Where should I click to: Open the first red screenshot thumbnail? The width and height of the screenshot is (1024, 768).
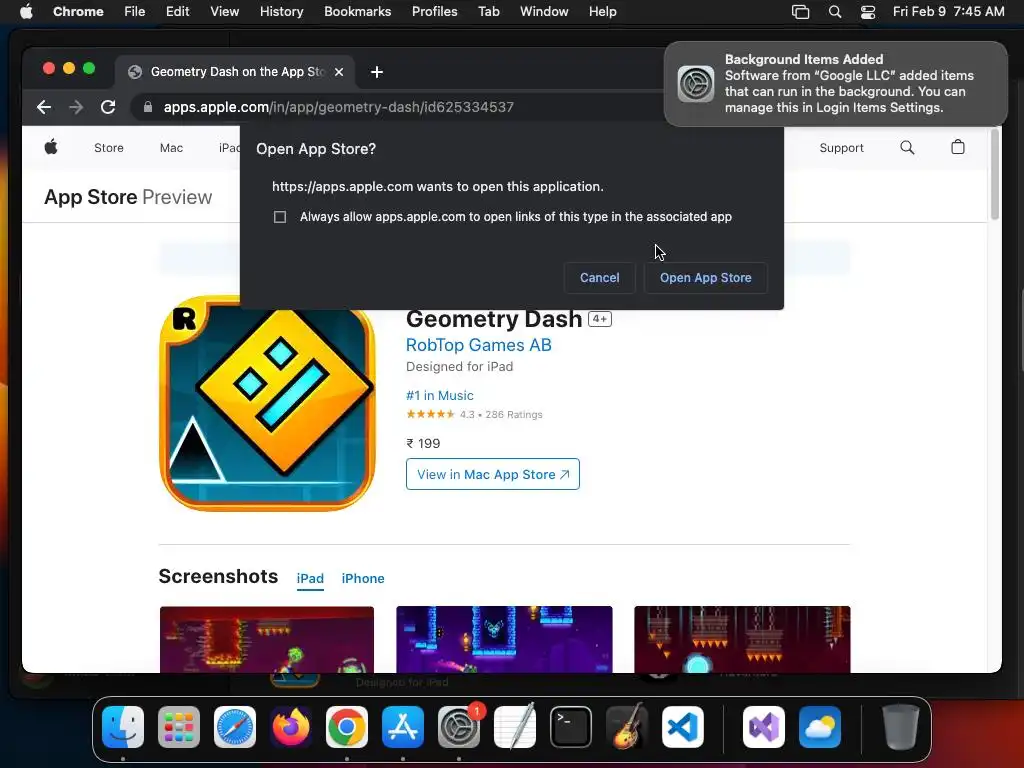[267, 639]
